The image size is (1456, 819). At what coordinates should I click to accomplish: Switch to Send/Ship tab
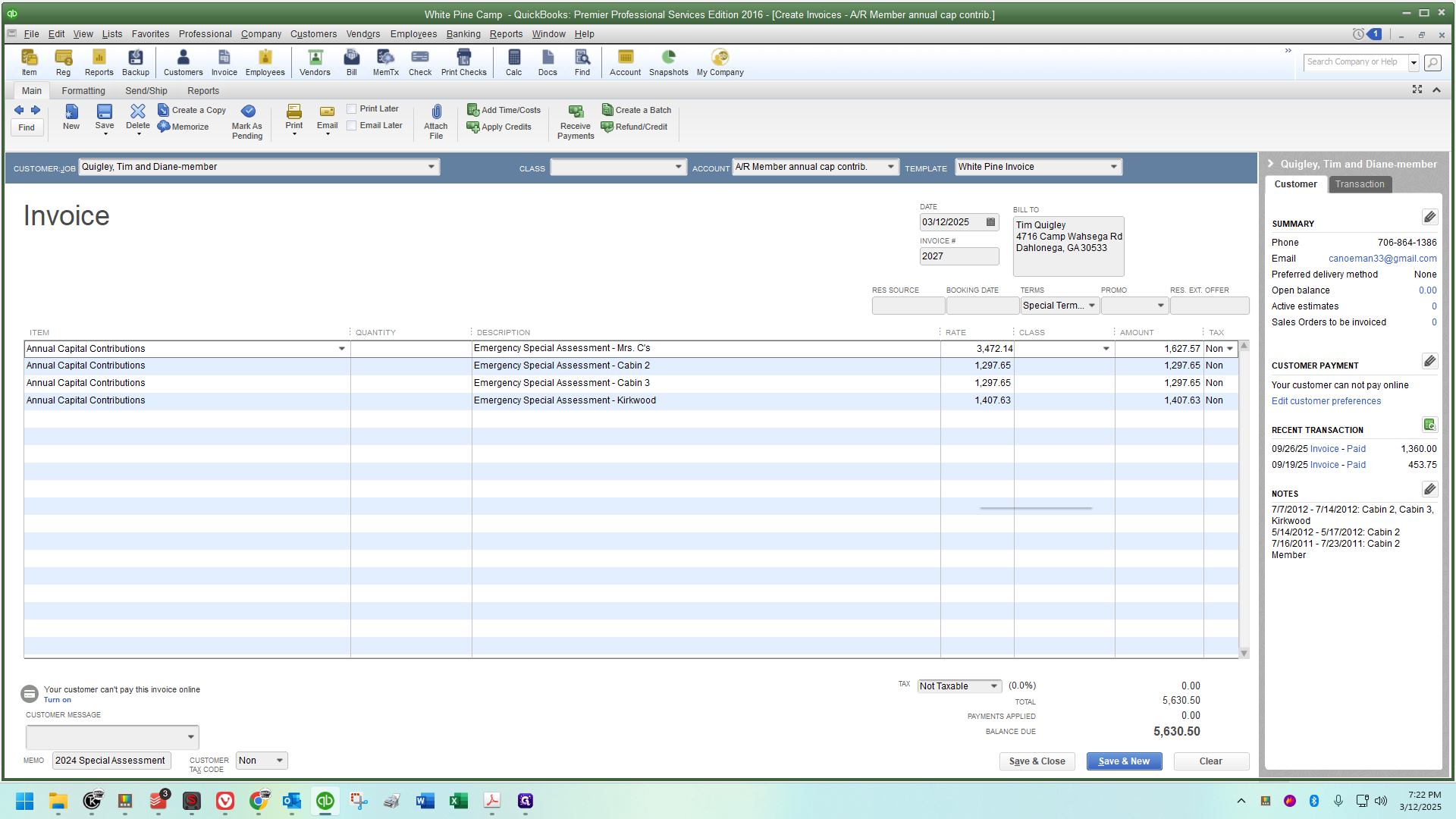146,91
